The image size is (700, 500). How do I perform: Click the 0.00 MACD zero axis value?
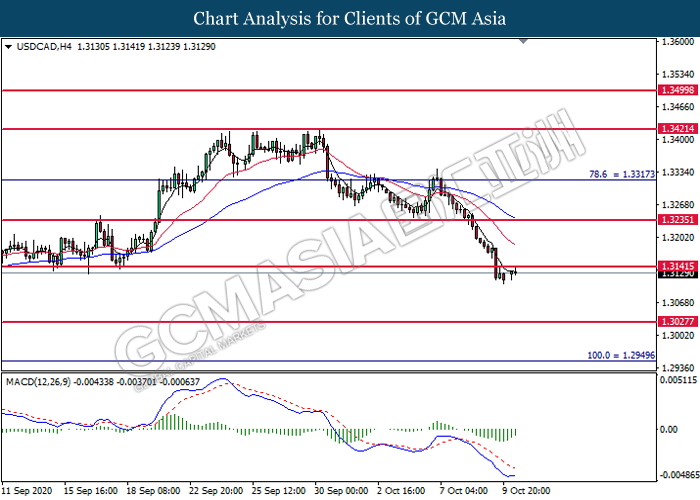pos(668,429)
